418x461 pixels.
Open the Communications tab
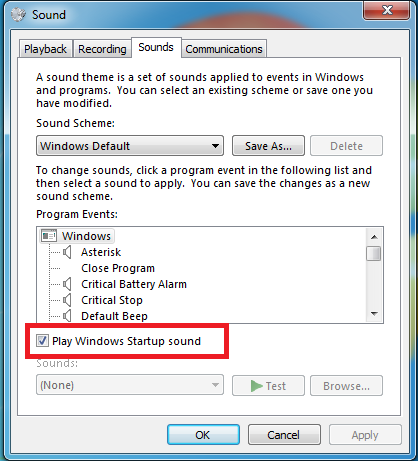click(x=224, y=49)
